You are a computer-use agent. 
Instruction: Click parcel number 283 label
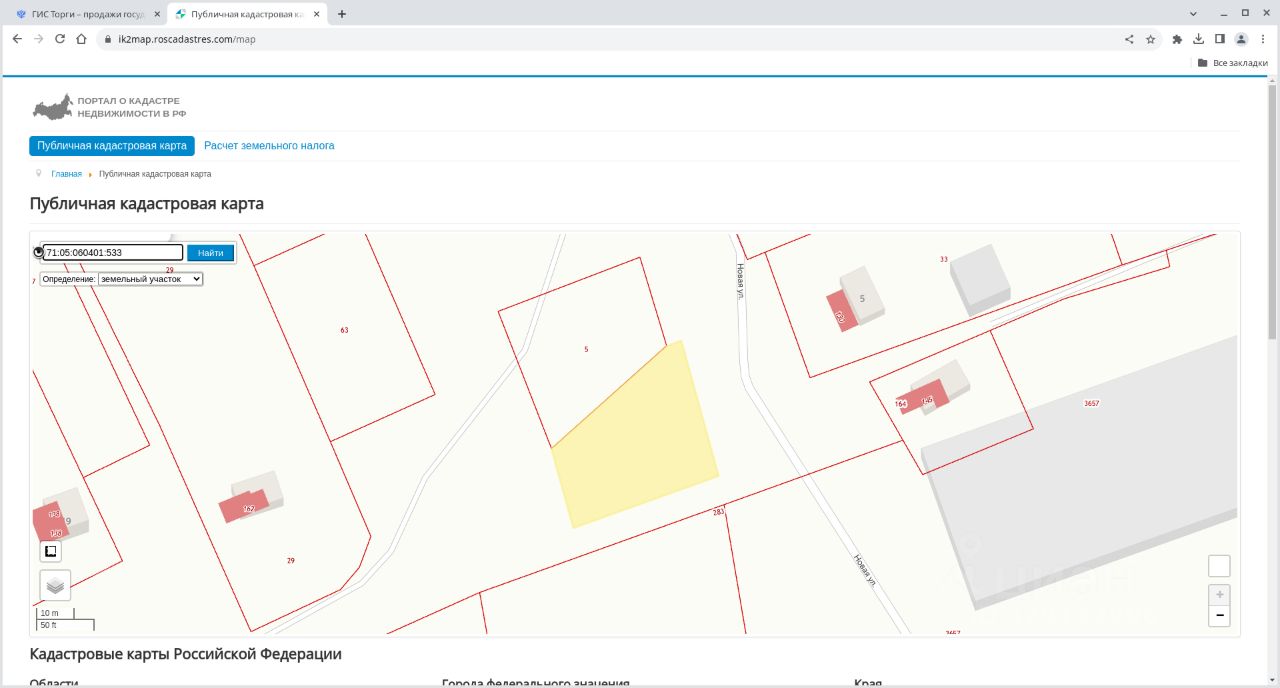pyautogui.click(x=718, y=512)
